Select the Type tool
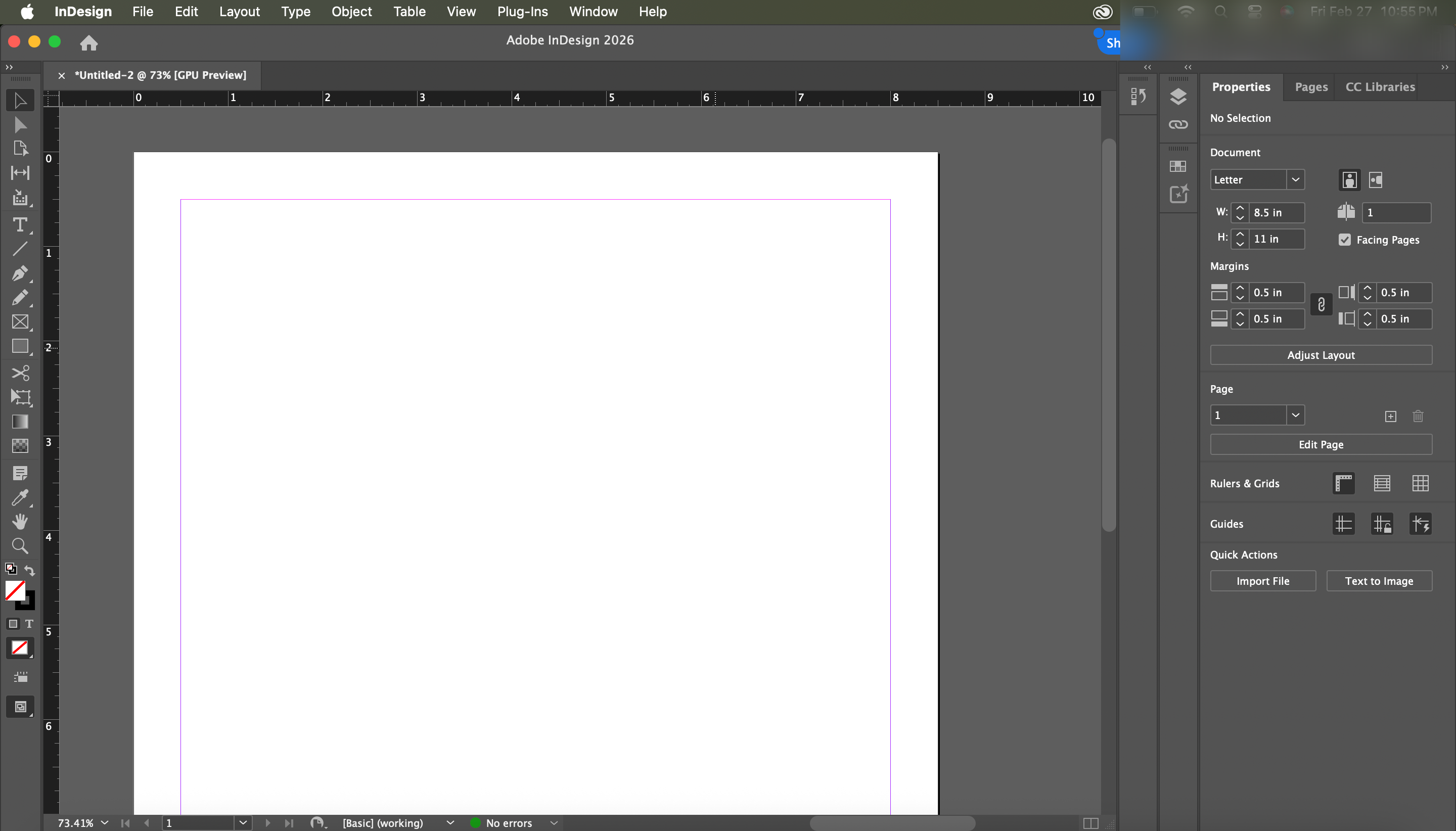 pos(20,225)
